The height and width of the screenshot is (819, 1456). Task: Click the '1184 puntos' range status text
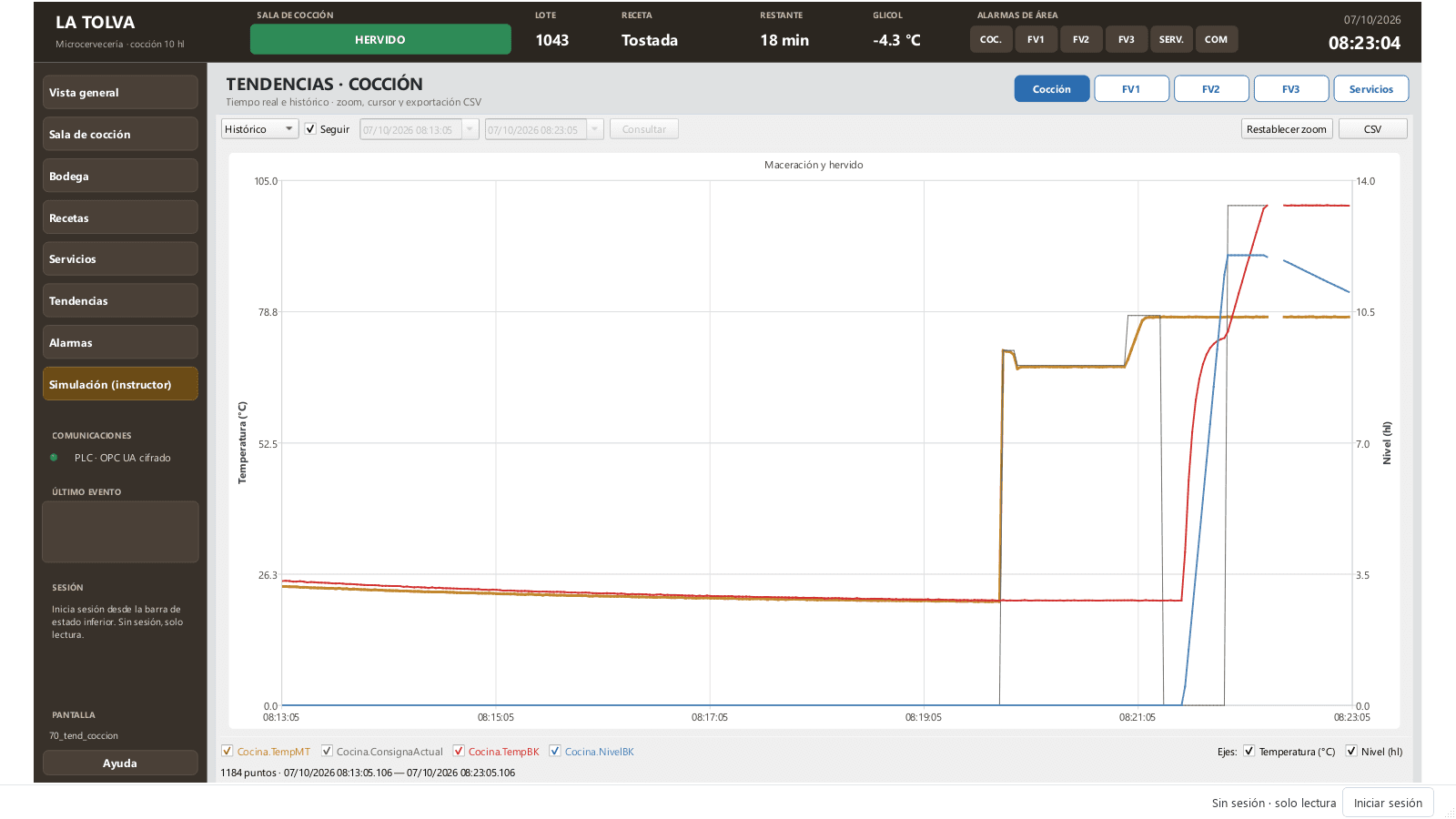368,773
